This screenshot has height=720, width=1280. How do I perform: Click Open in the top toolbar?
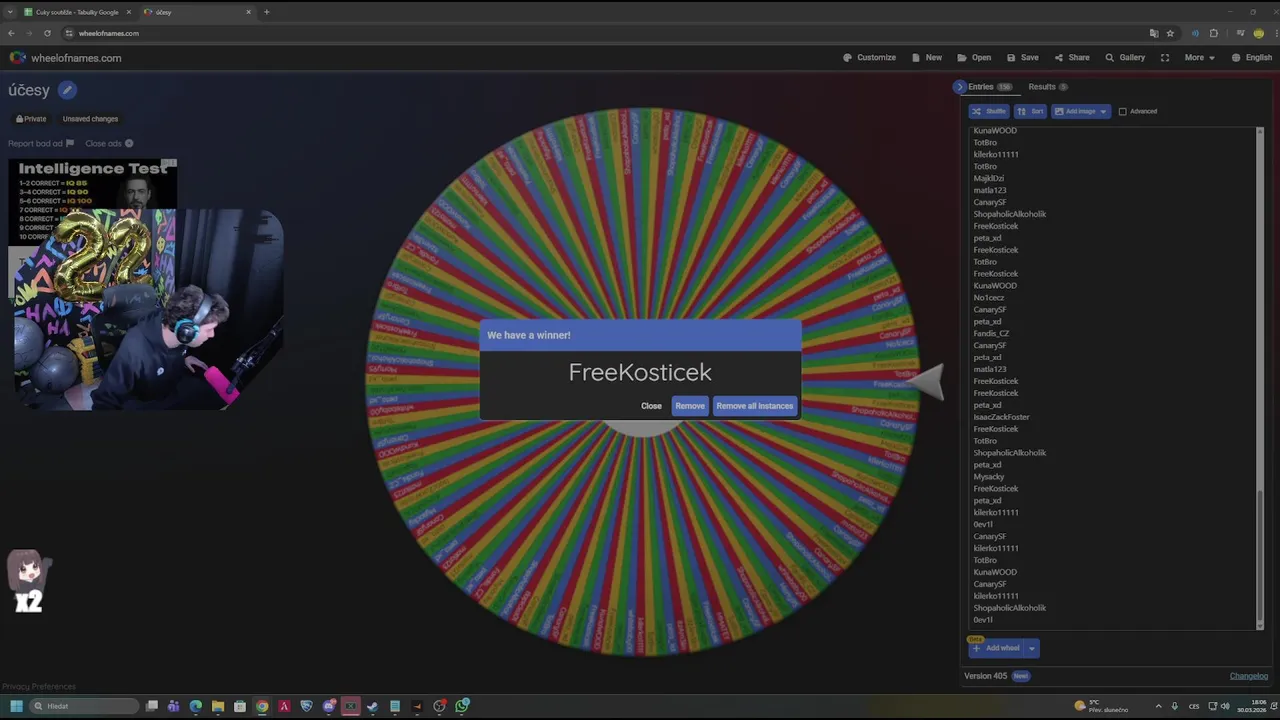[974, 58]
